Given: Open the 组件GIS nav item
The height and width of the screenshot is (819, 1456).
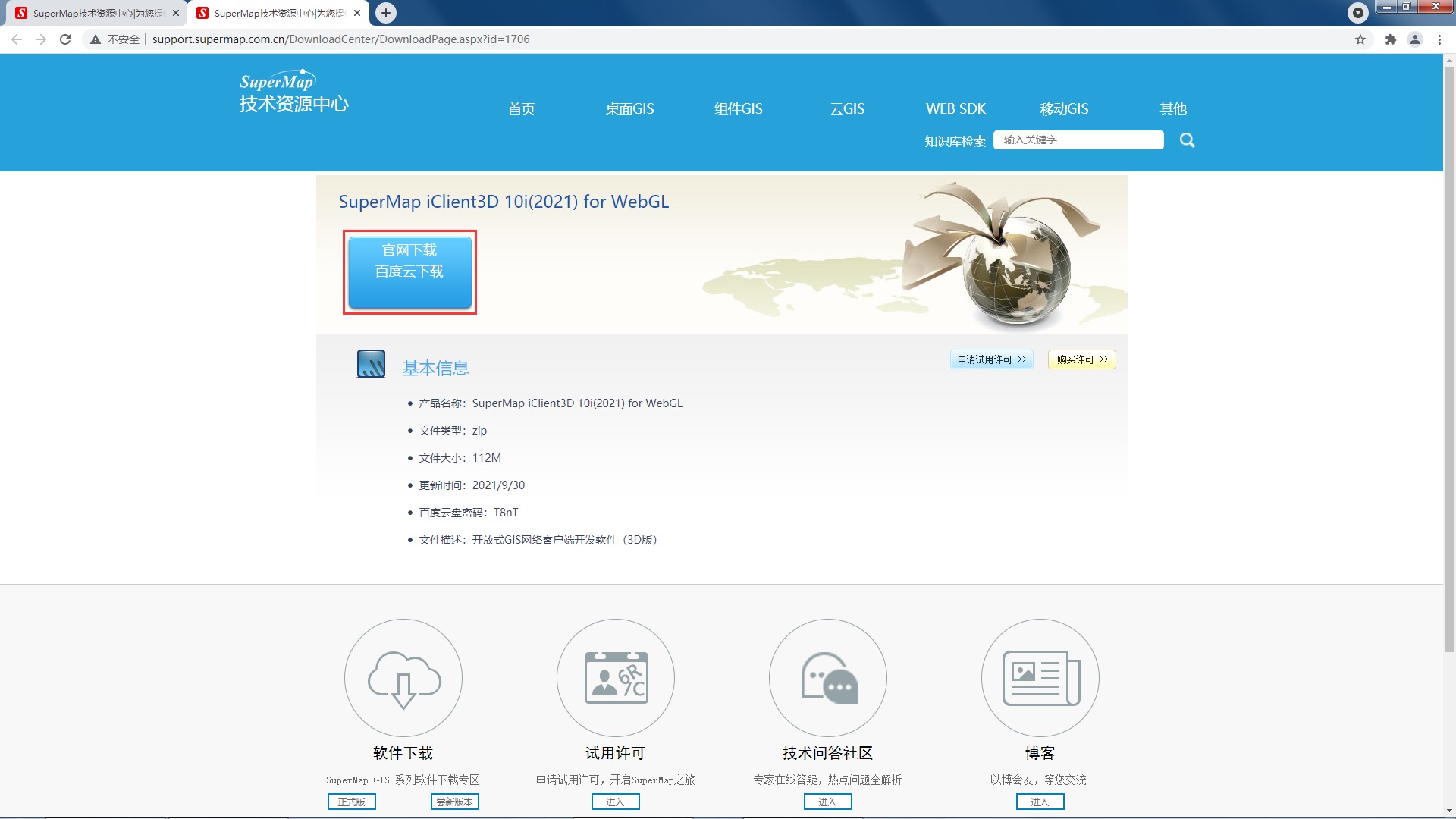Looking at the screenshot, I should [x=739, y=109].
